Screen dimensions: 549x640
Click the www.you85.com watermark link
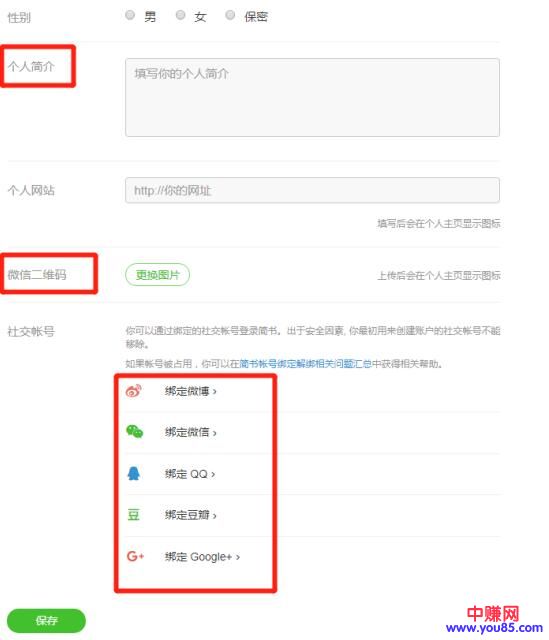[x=494, y=628]
